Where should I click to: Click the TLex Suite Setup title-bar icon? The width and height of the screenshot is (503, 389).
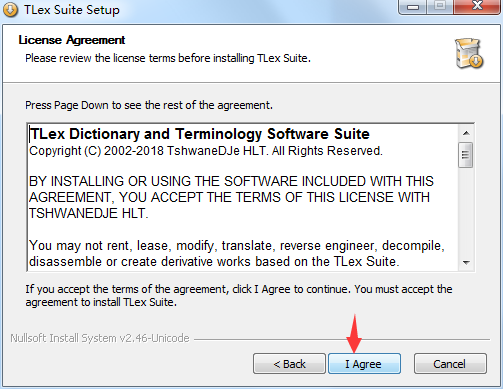pyautogui.click(x=10, y=9)
